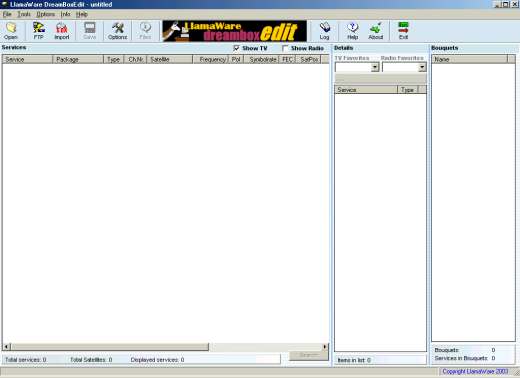The width and height of the screenshot is (520, 378).
Task: Click the services Type column header
Action: (114, 59)
